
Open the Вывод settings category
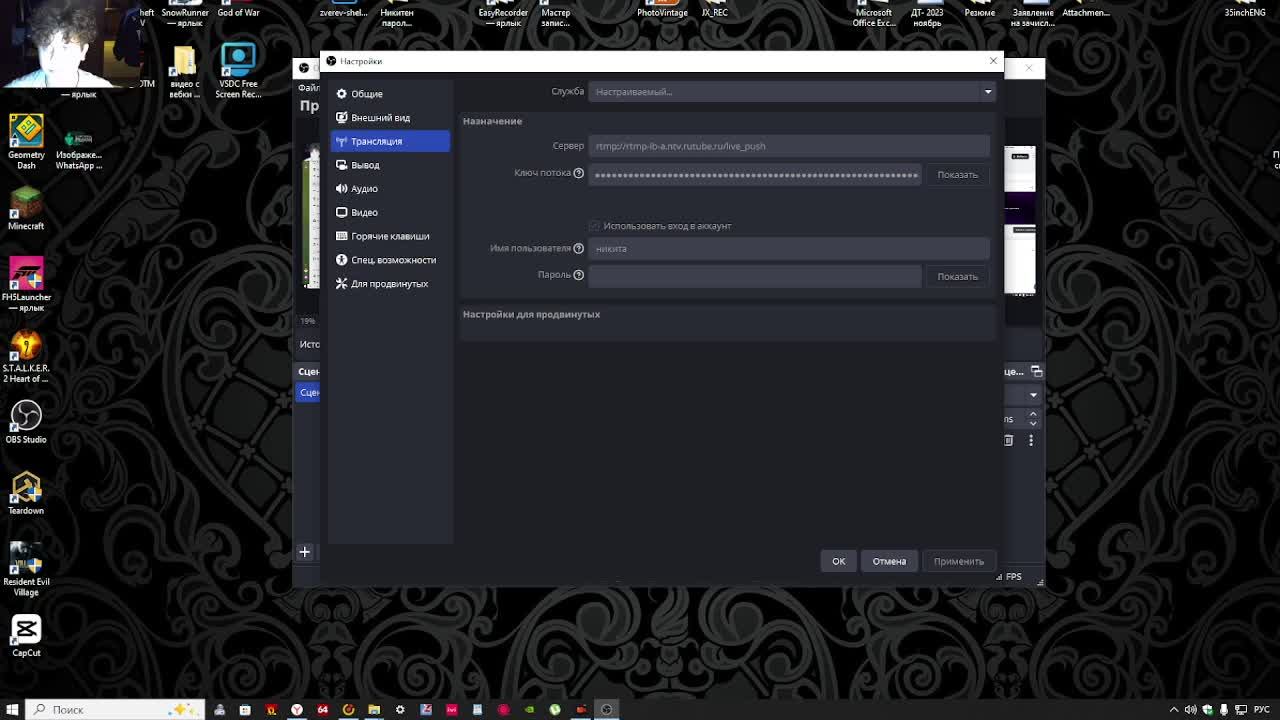pos(390,165)
